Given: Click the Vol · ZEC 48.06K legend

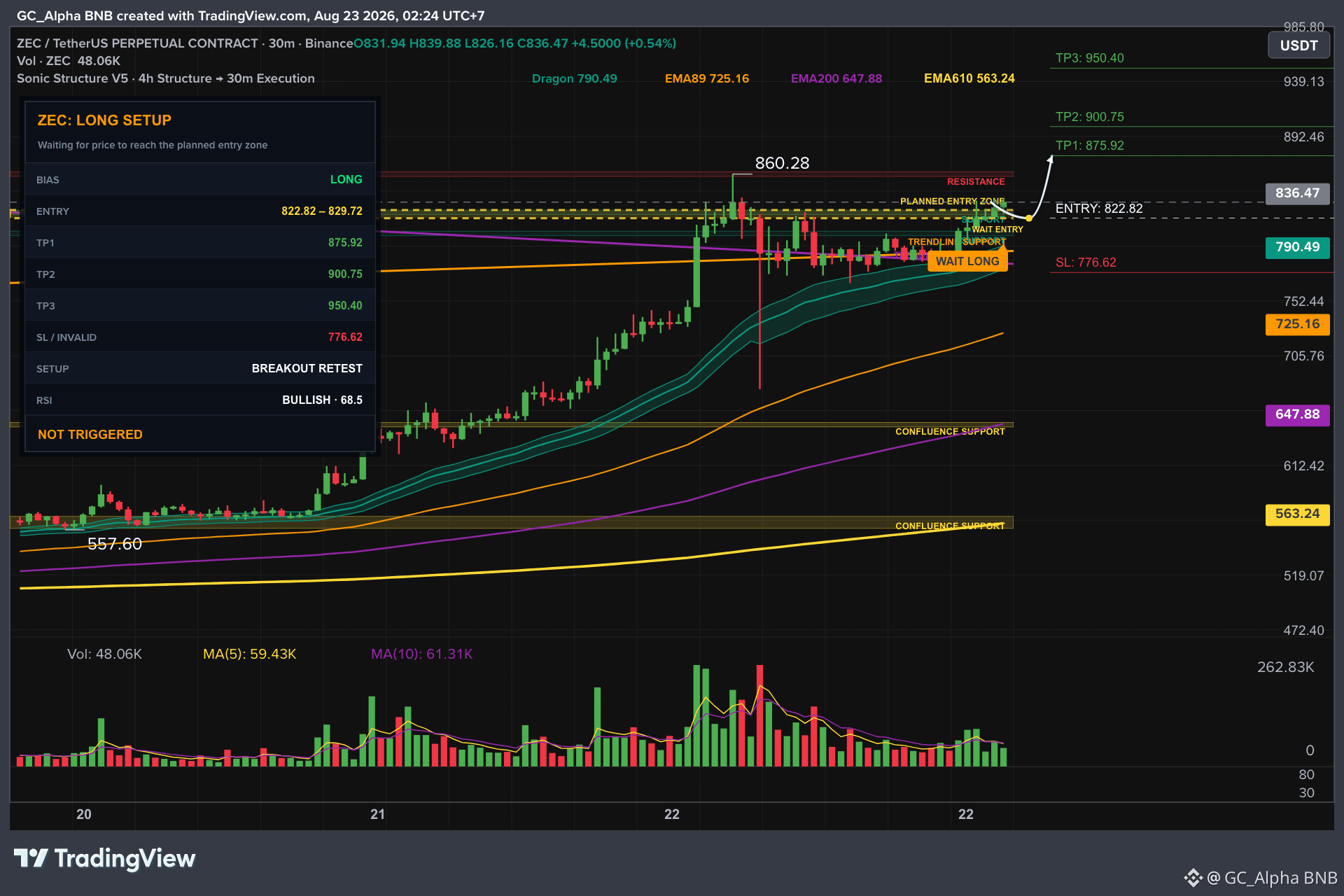Looking at the screenshot, I should pyautogui.click(x=69, y=61).
